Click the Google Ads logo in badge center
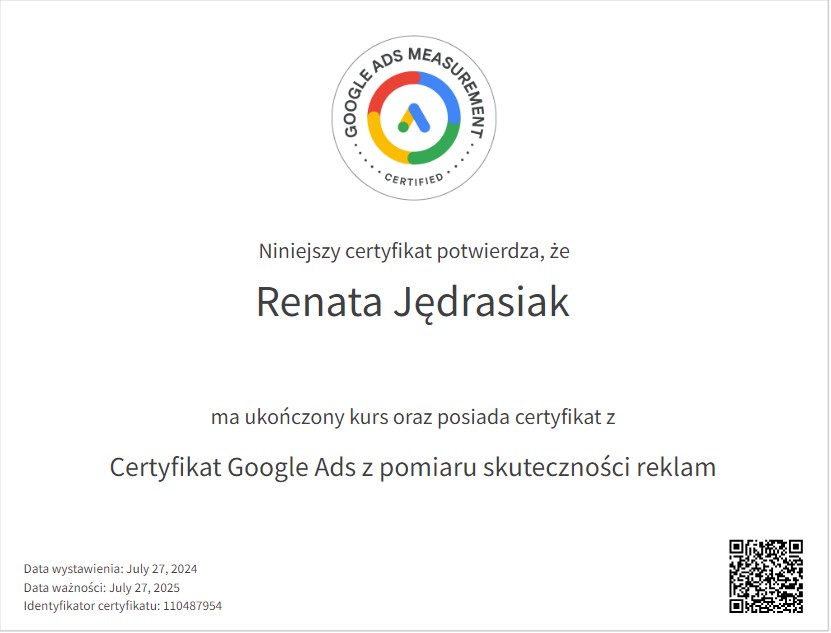The height and width of the screenshot is (633, 831). coord(414,117)
